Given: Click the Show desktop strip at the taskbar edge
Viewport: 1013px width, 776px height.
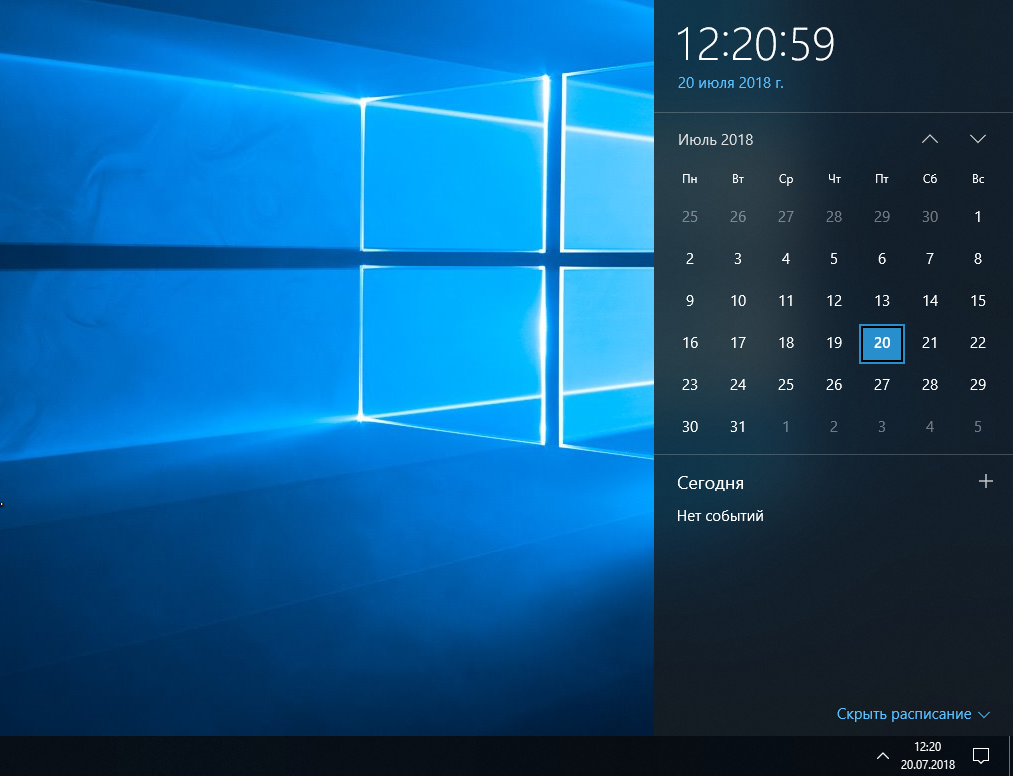Looking at the screenshot, I should pyautogui.click(x=1009, y=755).
